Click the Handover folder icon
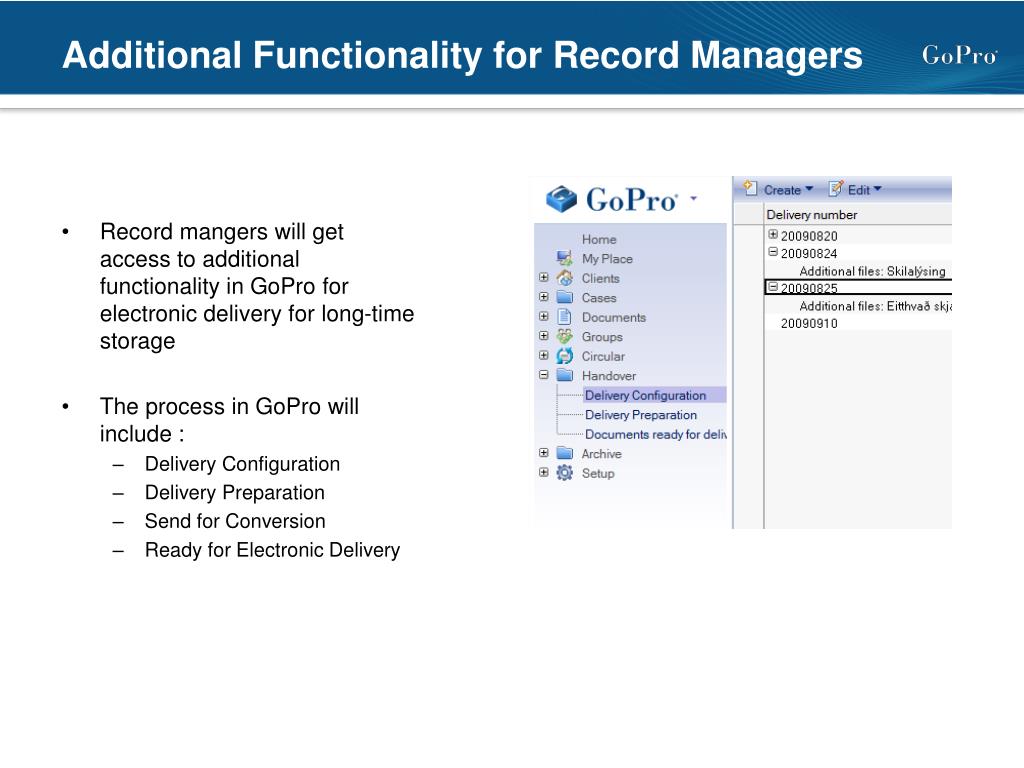The image size is (1024, 768). tap(564, 376)
